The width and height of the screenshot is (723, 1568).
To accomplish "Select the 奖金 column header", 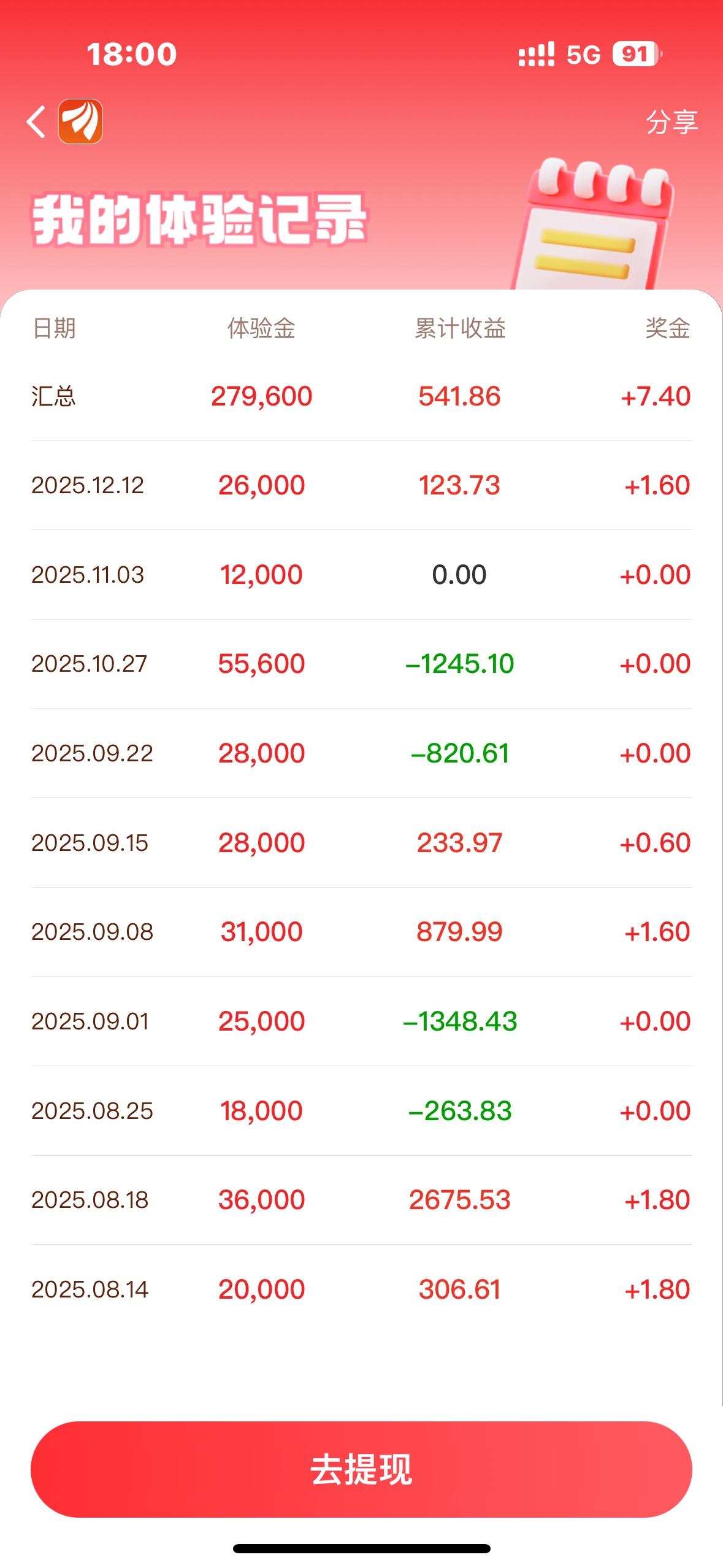I will (x=667, y=328).
